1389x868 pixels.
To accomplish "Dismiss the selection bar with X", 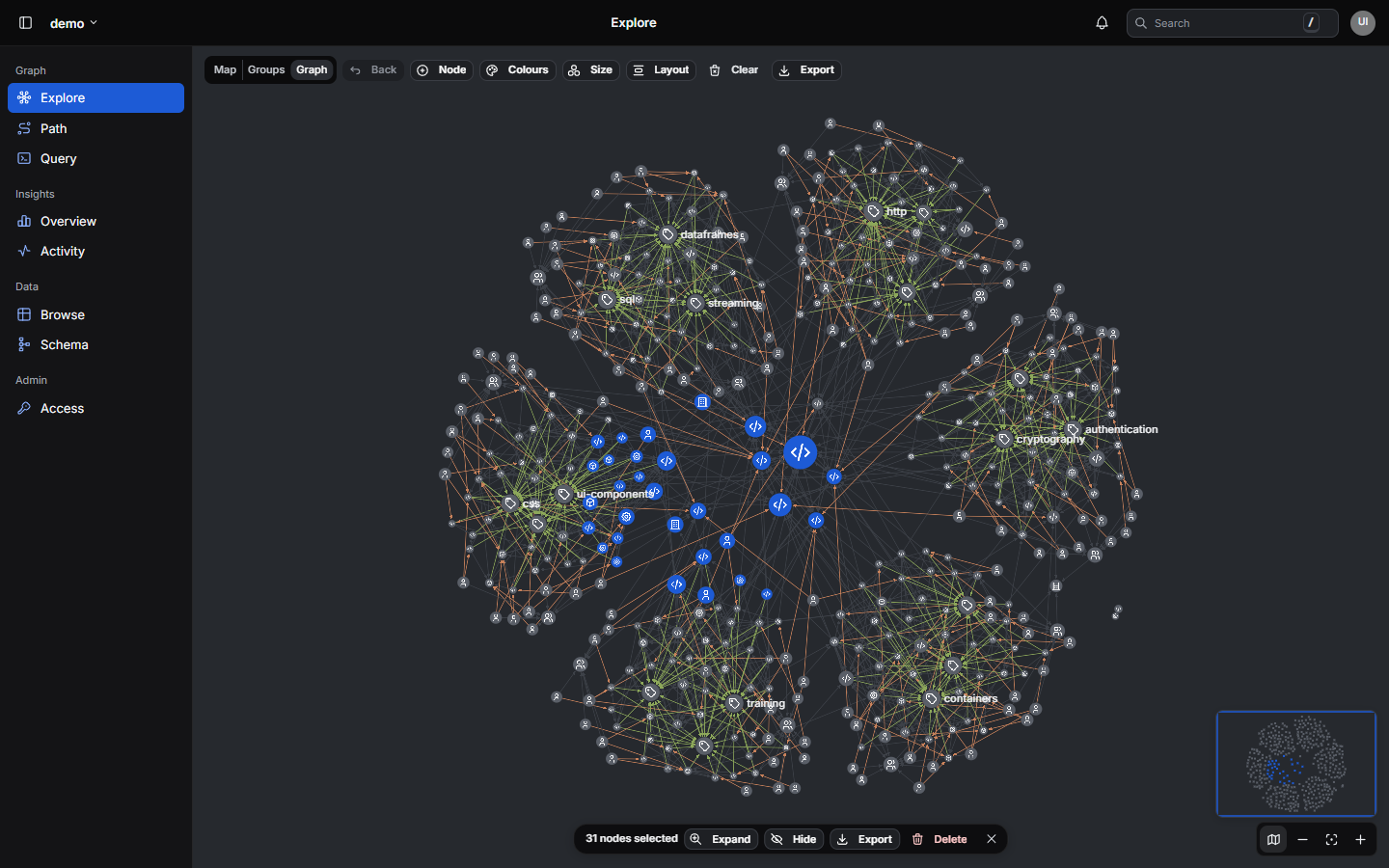I will tap(991, 839).
